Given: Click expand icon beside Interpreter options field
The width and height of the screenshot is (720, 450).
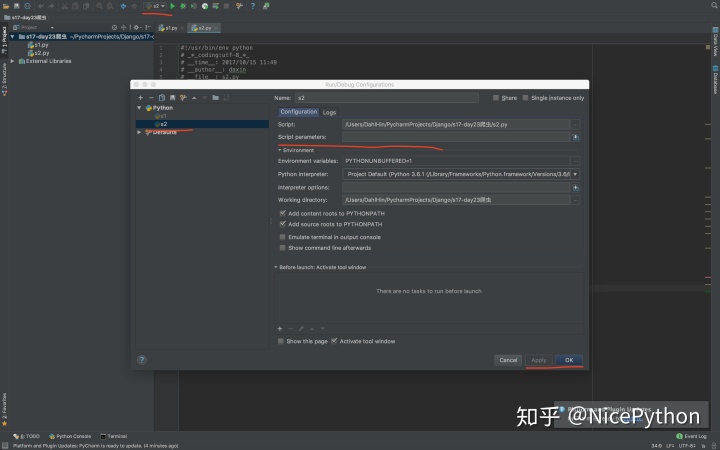Looking at the screenshot, I should click(575, 187).
